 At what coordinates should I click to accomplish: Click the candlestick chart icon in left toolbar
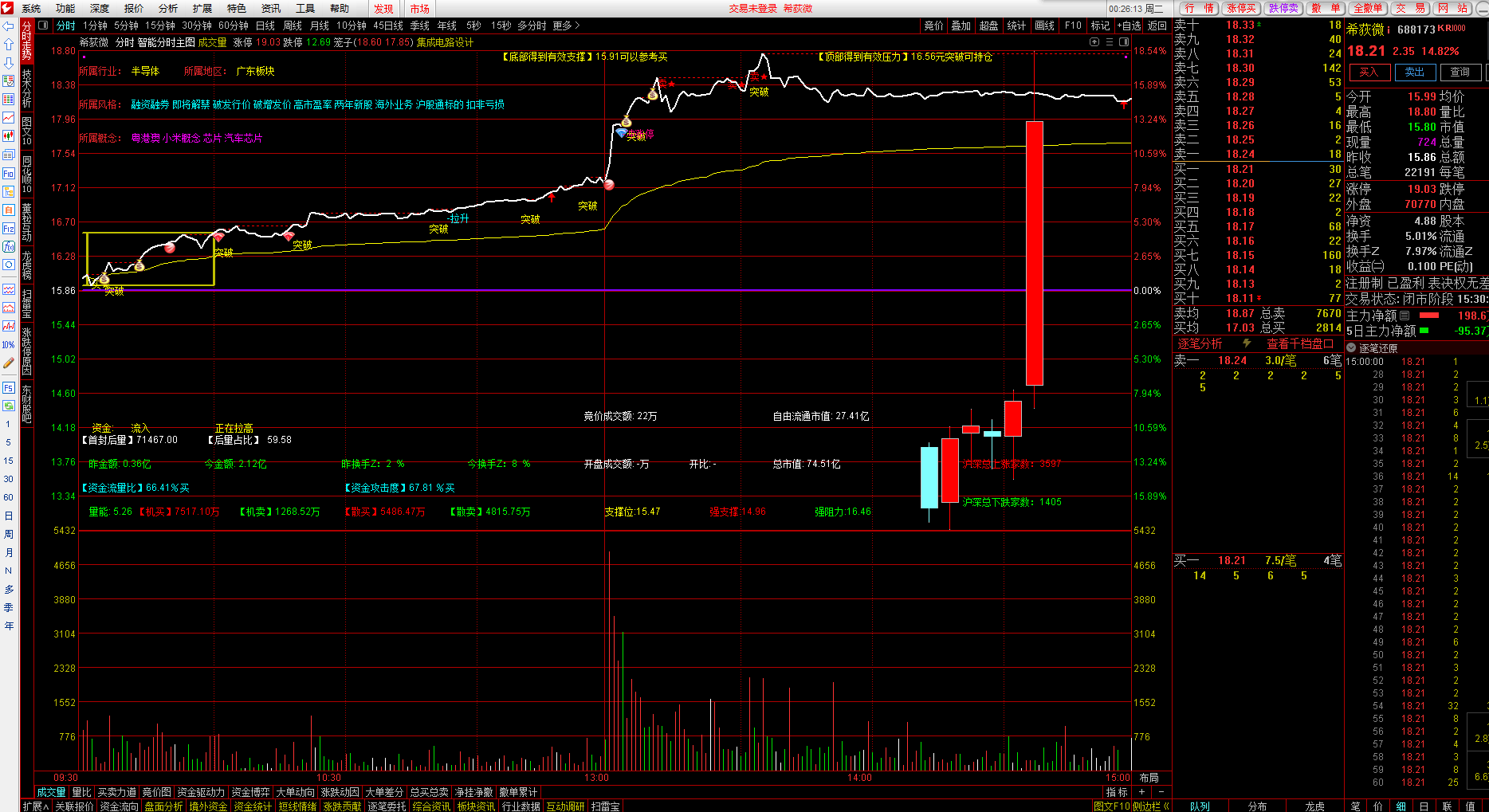click(x=9, y=135)
